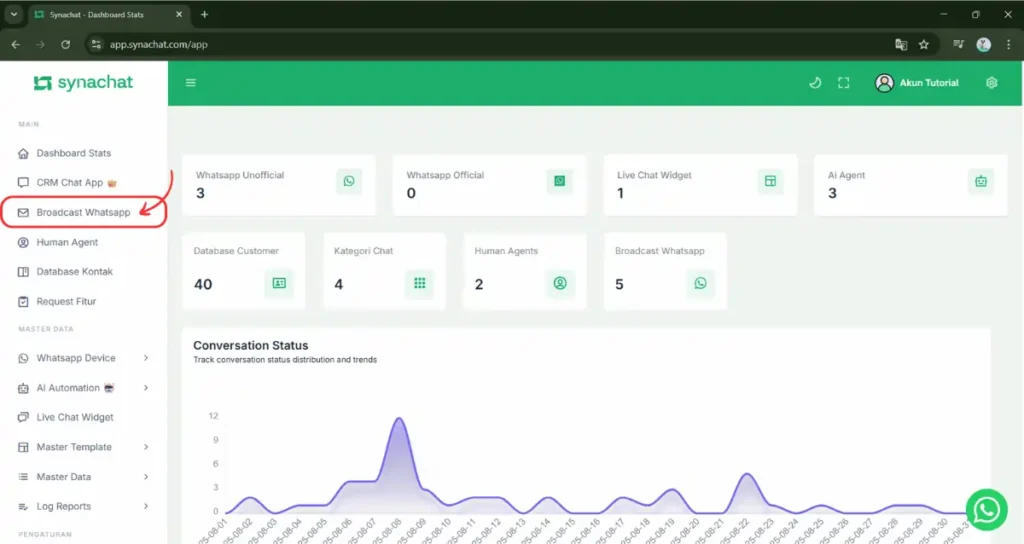Open settings gear in green header
The image size is (1024, 544).
991,83
